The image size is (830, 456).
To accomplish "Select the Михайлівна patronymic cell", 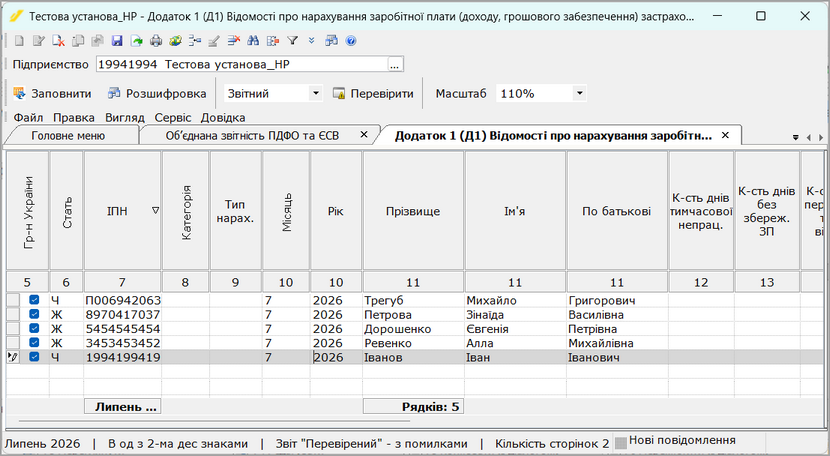I will tap(617, 343).
